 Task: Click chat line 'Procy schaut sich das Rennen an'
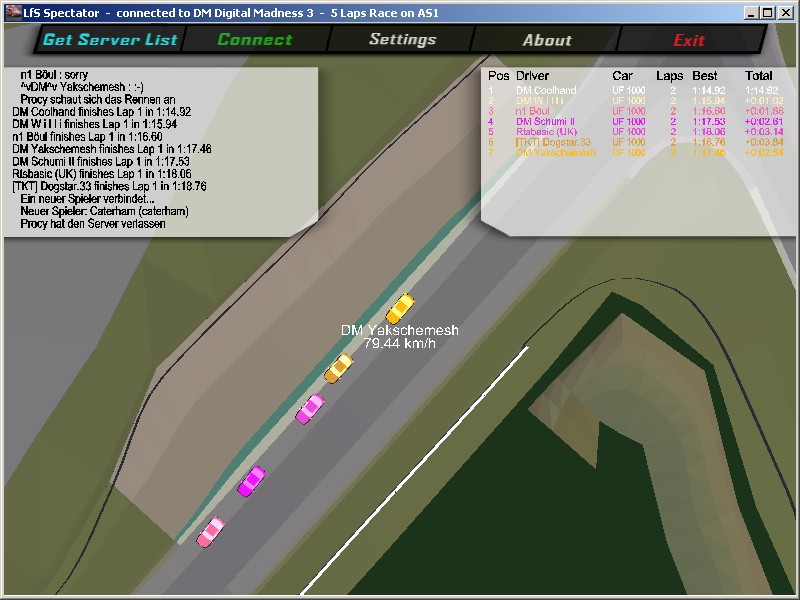(x=98, y=99)
